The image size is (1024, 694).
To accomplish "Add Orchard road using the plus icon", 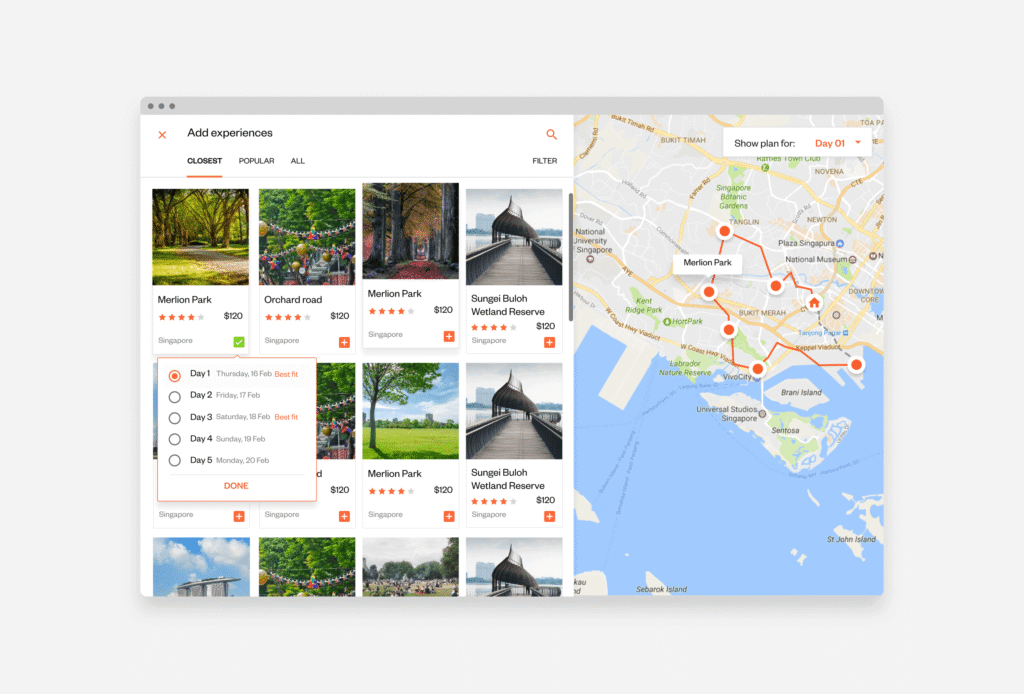I will pos(344,342).
